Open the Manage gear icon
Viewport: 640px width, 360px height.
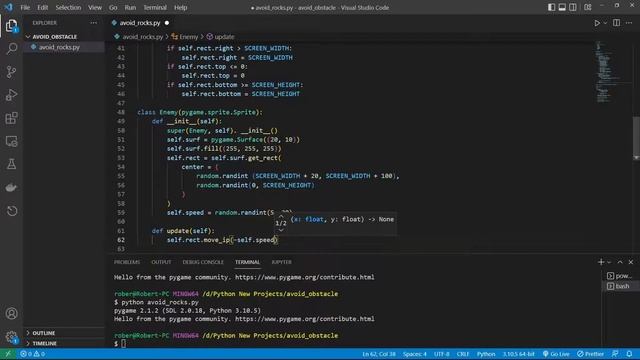tap(11, 337)
